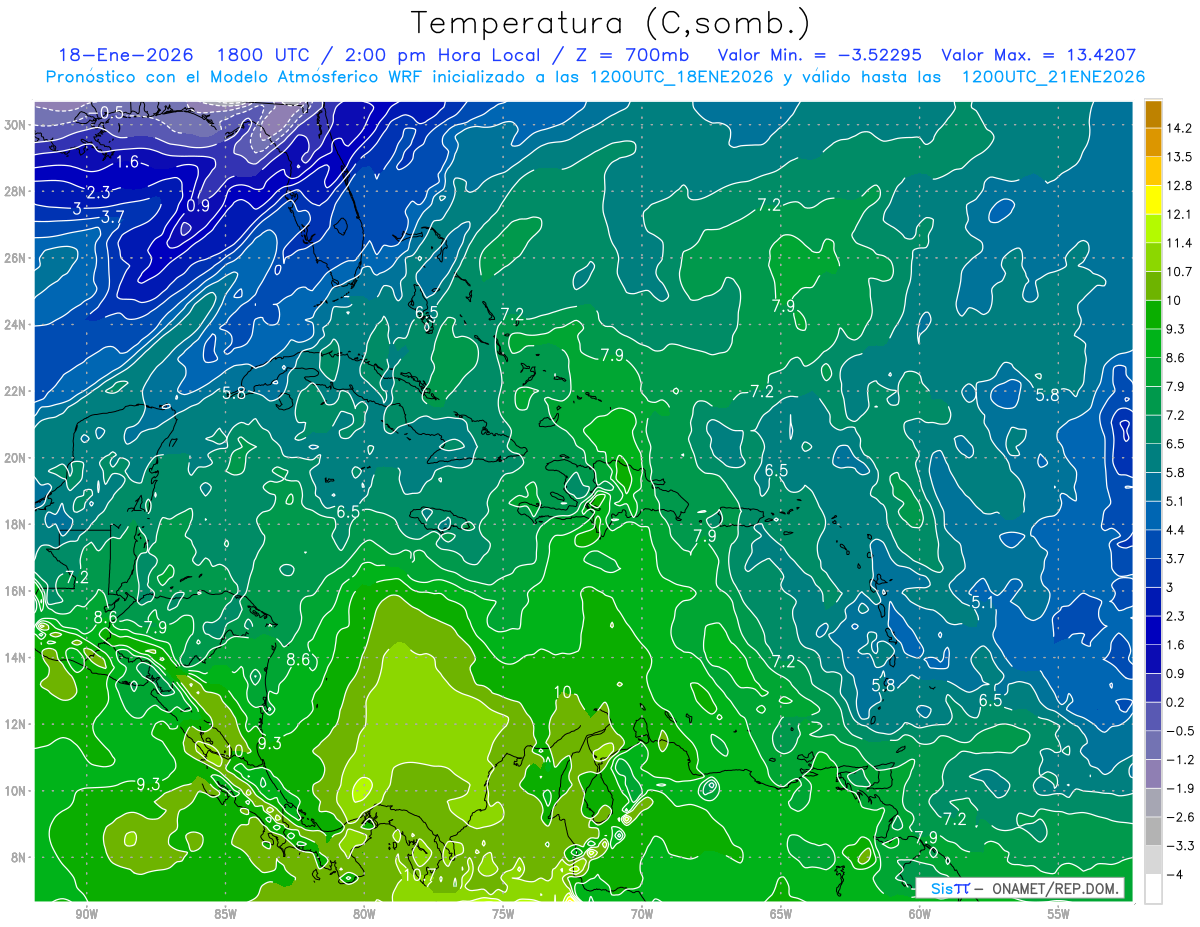
Task: Click the "30N" latitude label
Action: [17, 125]
